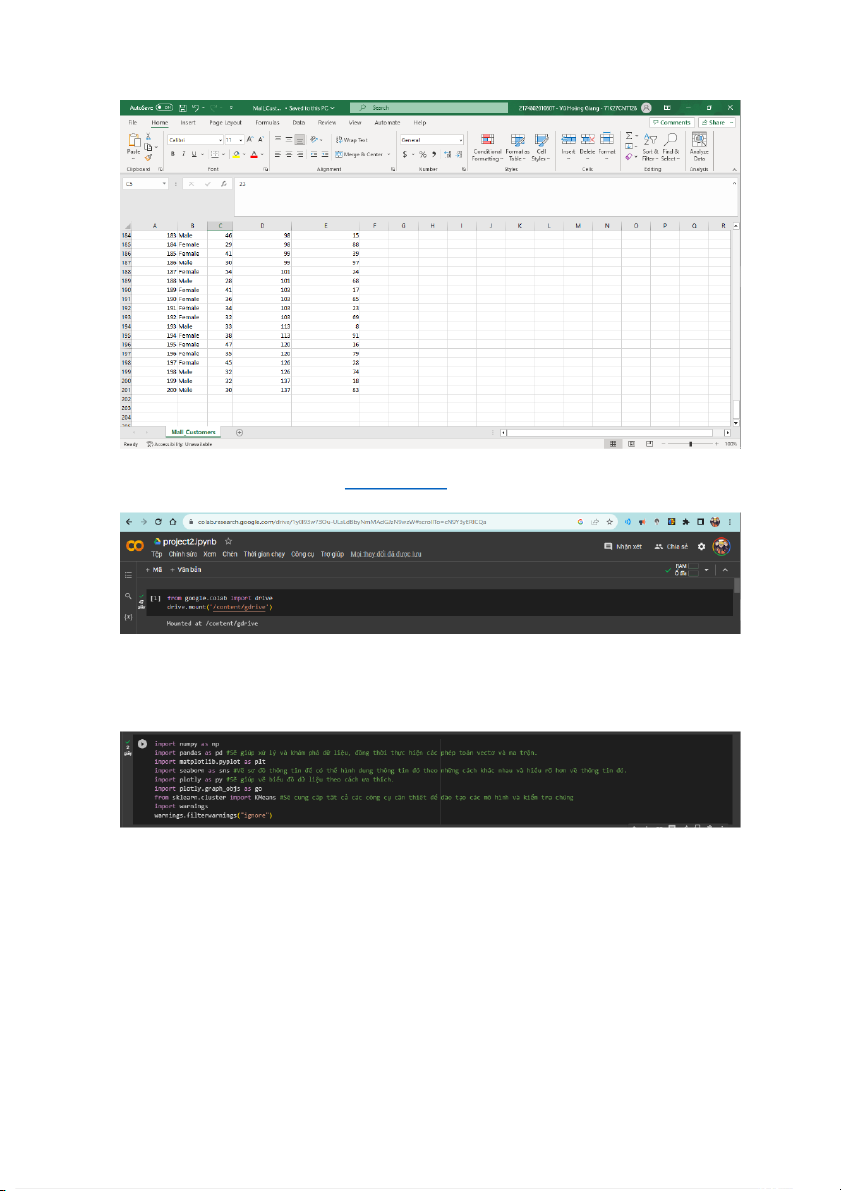Click the Share button in Excel
This screenshot has height=1191, width=841.
coord(717,122)
